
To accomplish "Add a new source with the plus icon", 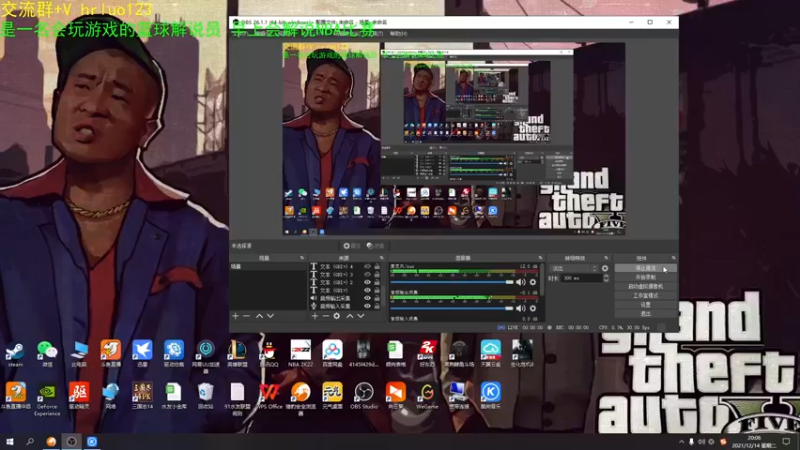I will (x=314, y=316).
